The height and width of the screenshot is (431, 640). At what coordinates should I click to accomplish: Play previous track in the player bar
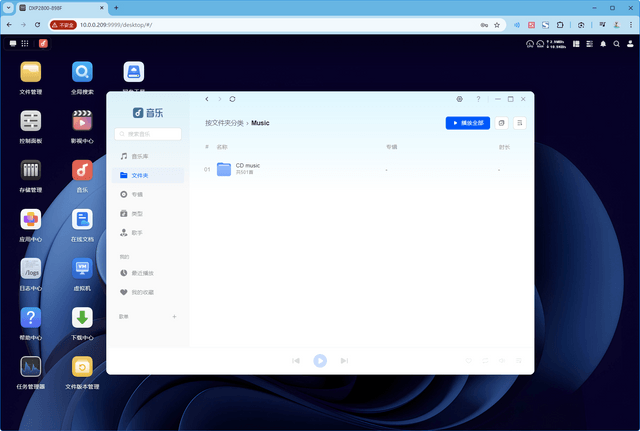pyautogui.click(x=296, y=361)
